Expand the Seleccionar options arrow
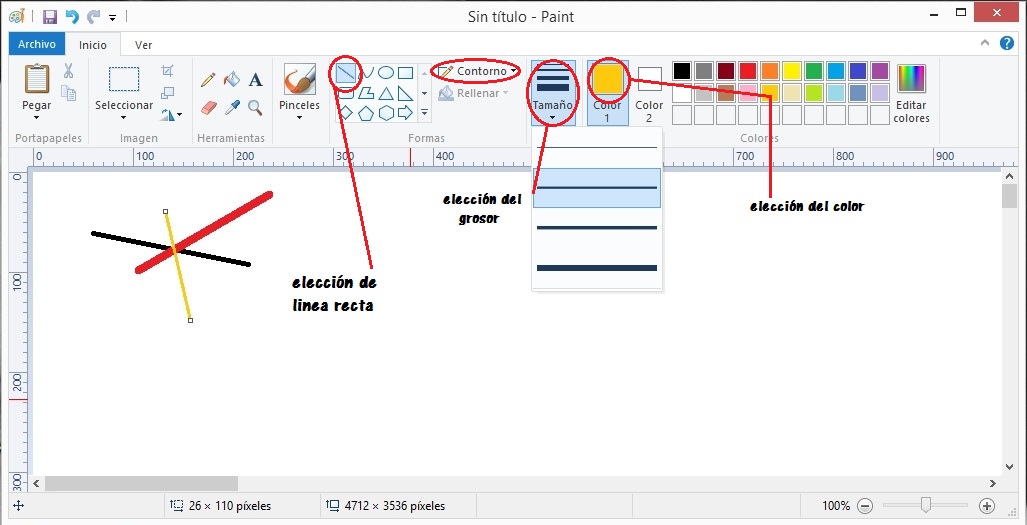This screenshot has width=1027, height=525. pyautogui.click(x=124, y=118)
